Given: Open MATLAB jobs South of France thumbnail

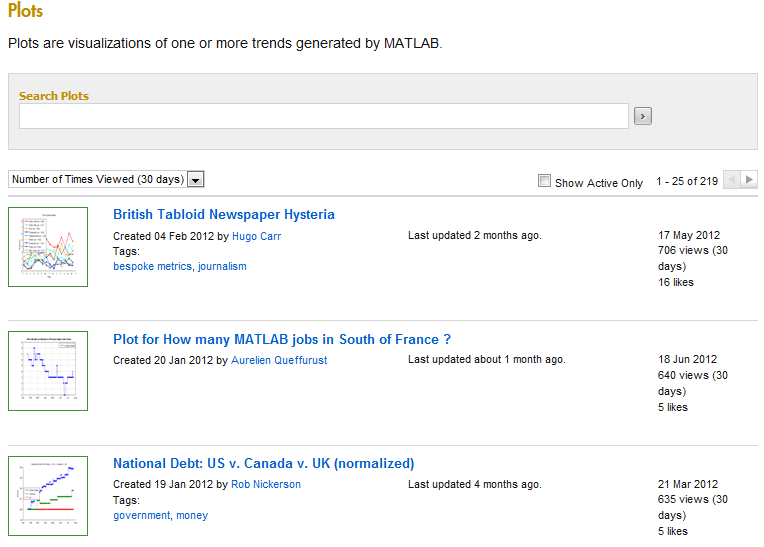Looking at the screenshot, I should coord(48,371).
